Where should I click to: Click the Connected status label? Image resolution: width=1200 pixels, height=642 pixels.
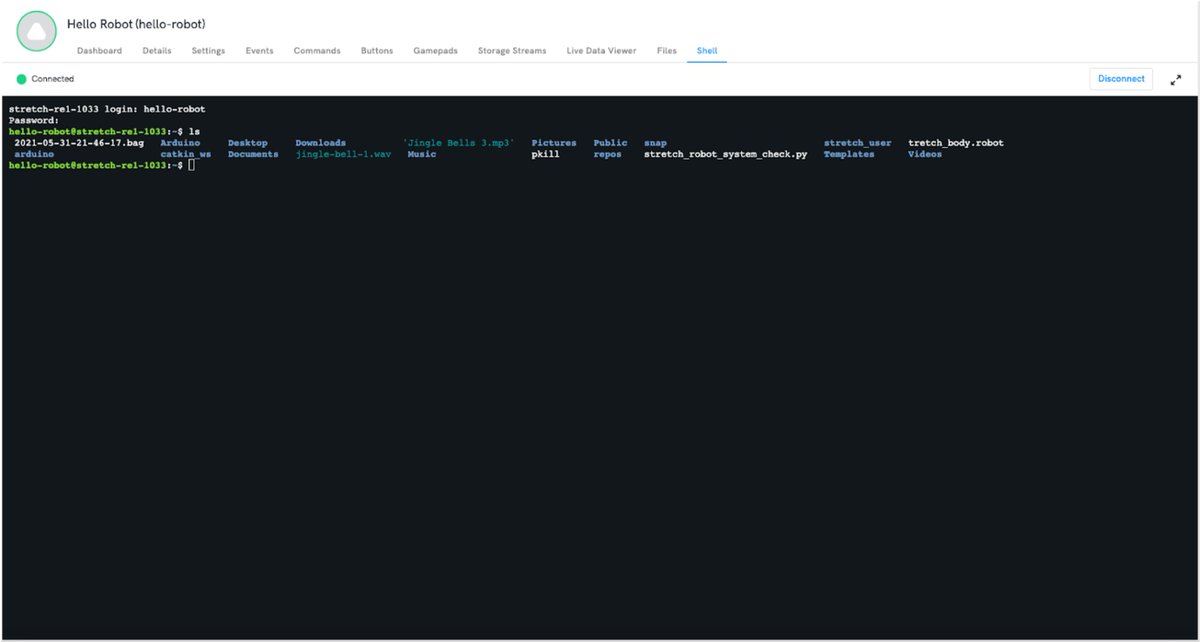point(53,79)
